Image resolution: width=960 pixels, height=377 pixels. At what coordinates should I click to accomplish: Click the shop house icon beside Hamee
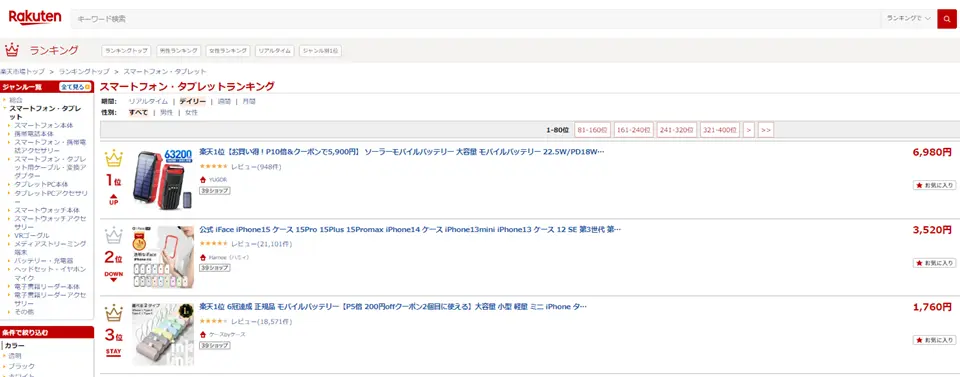203,257
